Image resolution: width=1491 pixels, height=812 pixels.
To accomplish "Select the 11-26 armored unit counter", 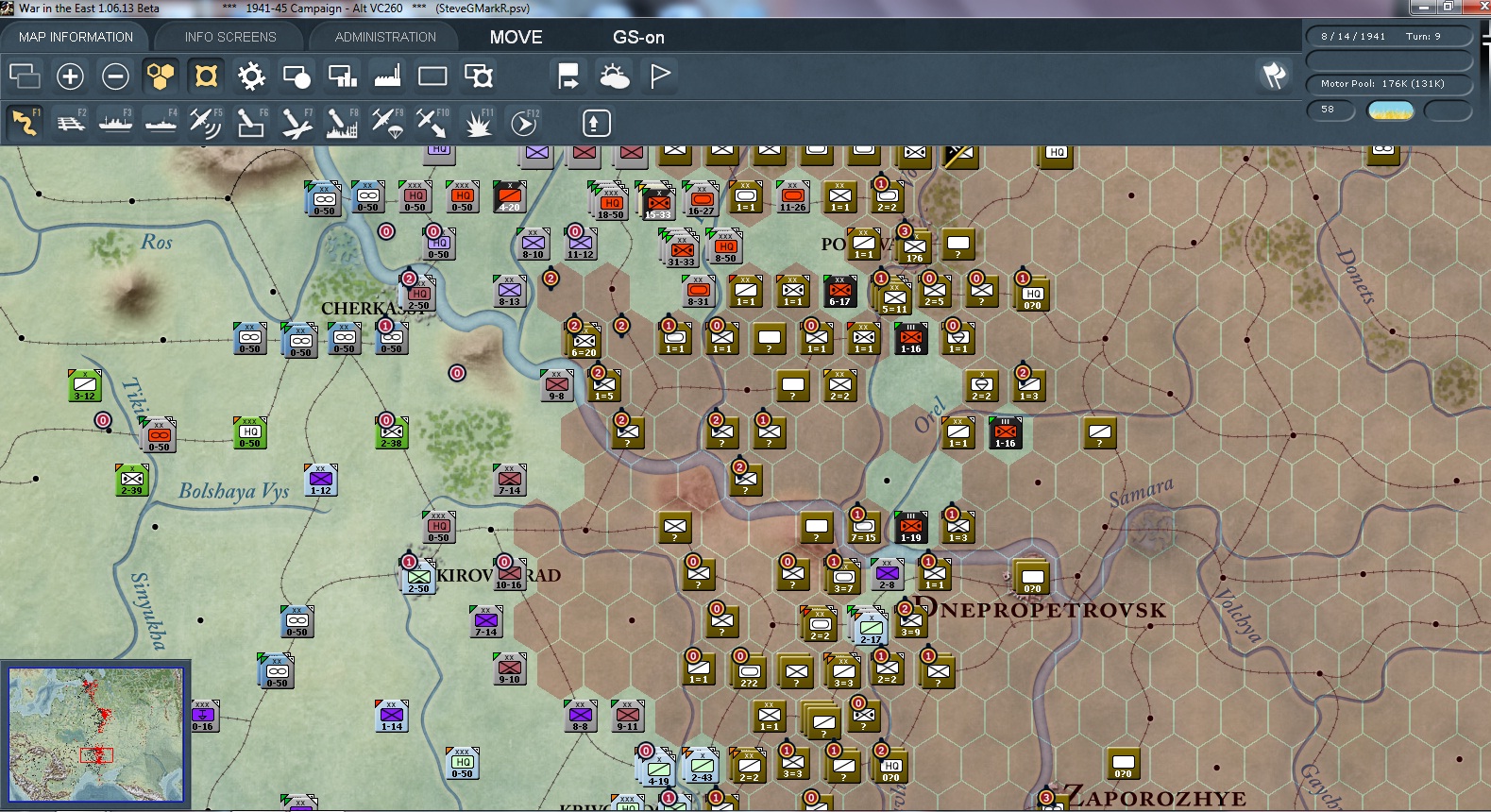I will click(x=793, y=196).
